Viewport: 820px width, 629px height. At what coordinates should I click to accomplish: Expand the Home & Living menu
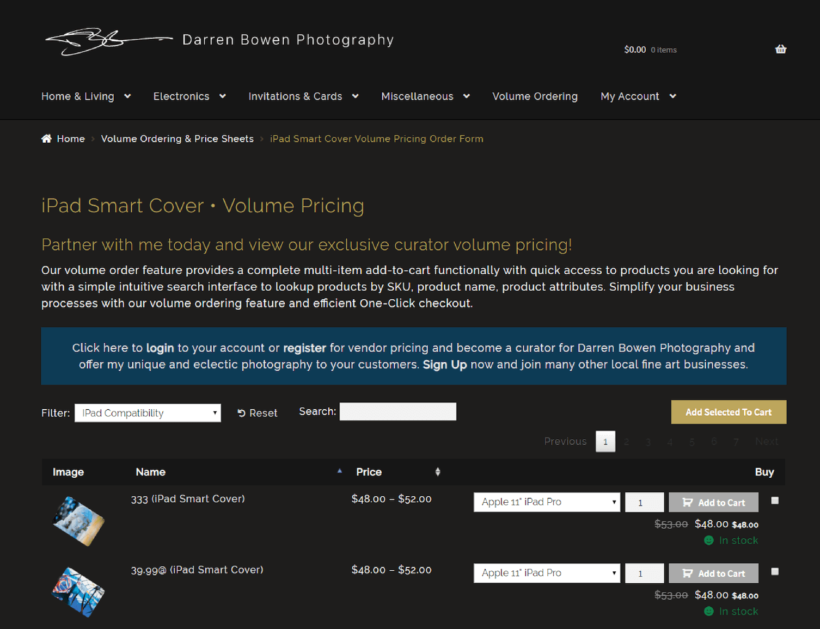[x=86, y=97]
